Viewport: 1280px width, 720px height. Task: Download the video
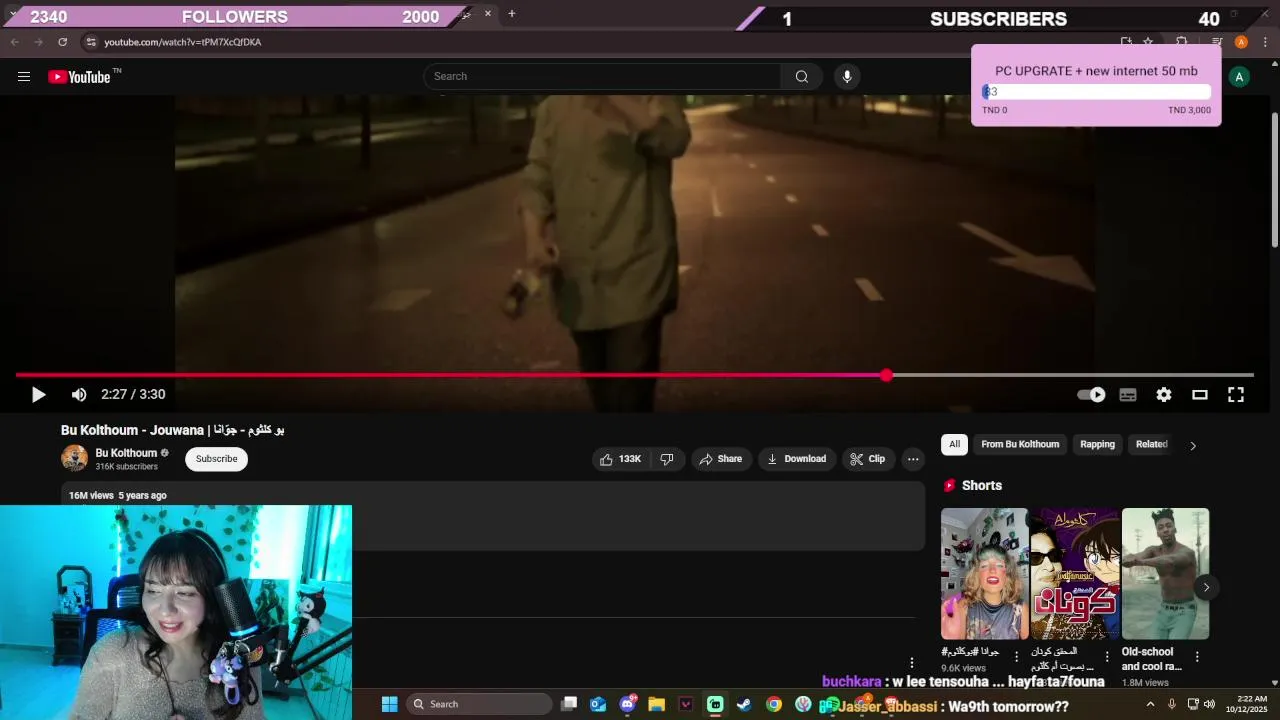click(797, 459)
